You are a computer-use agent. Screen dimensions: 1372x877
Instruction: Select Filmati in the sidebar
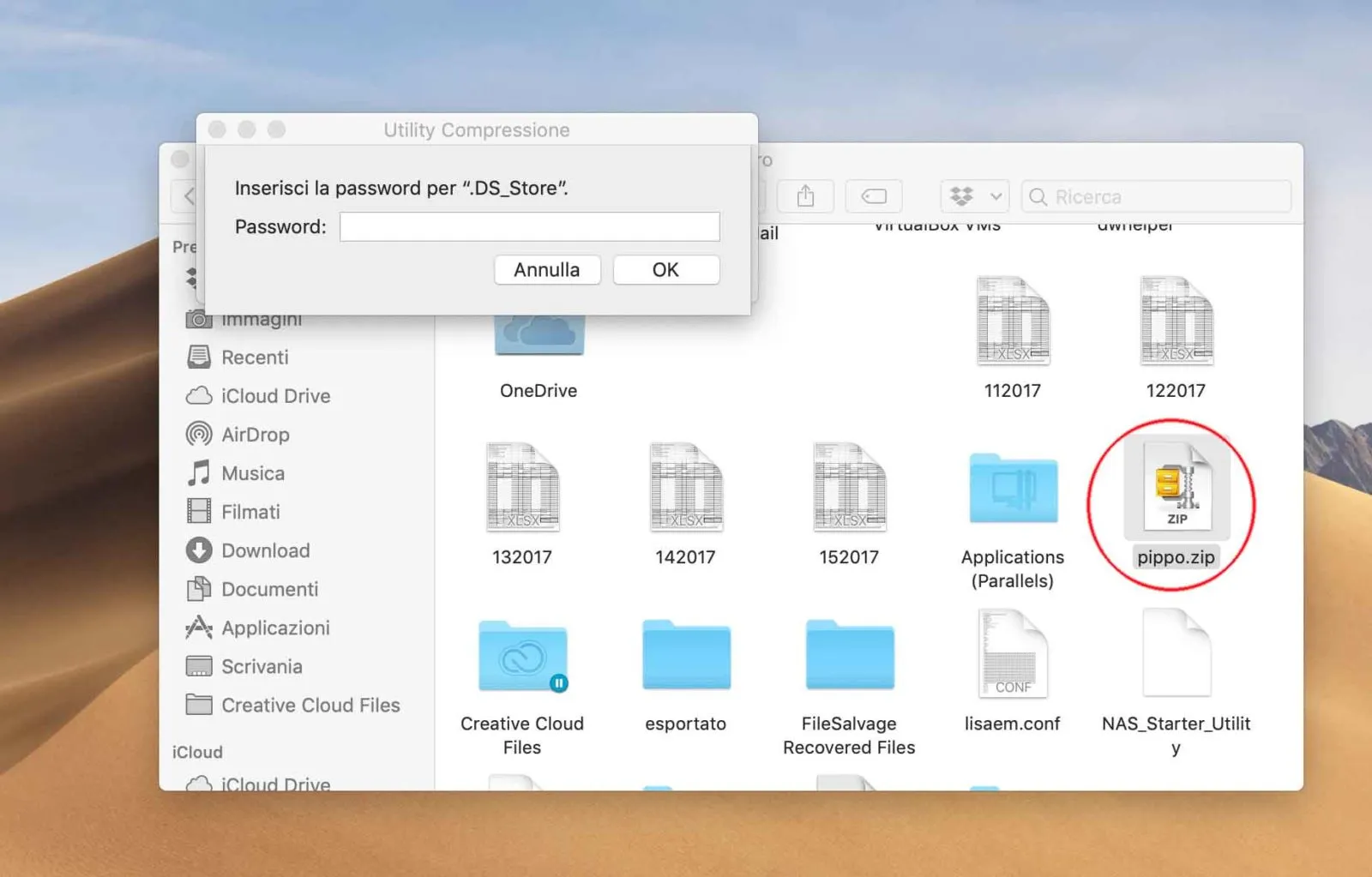(250, 512)
